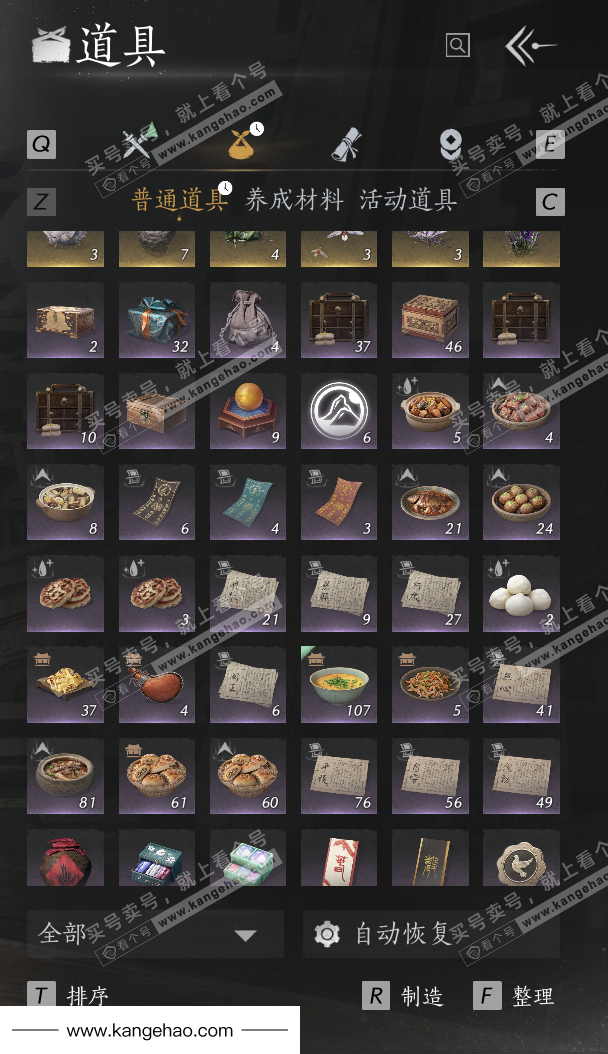Switch to the 养成材料 tab
The height and width of the screenshot is (1054, 608).
294,200
